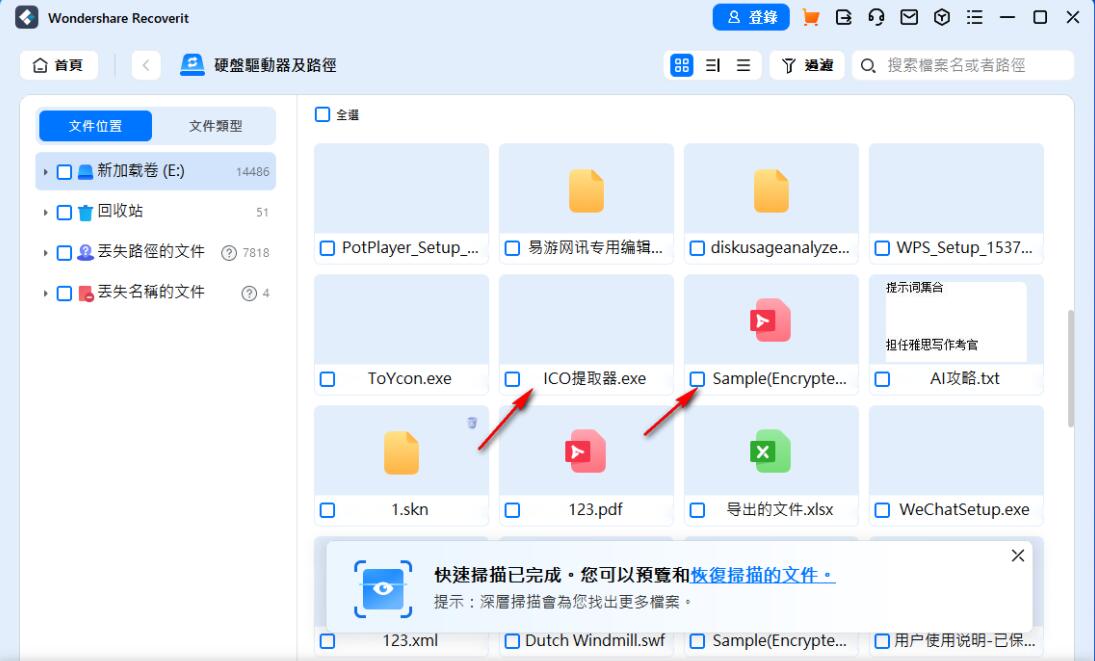The image size is (1095, 661).
Task: Click the magnifier icon in search bar
Action: pos(866,65)
